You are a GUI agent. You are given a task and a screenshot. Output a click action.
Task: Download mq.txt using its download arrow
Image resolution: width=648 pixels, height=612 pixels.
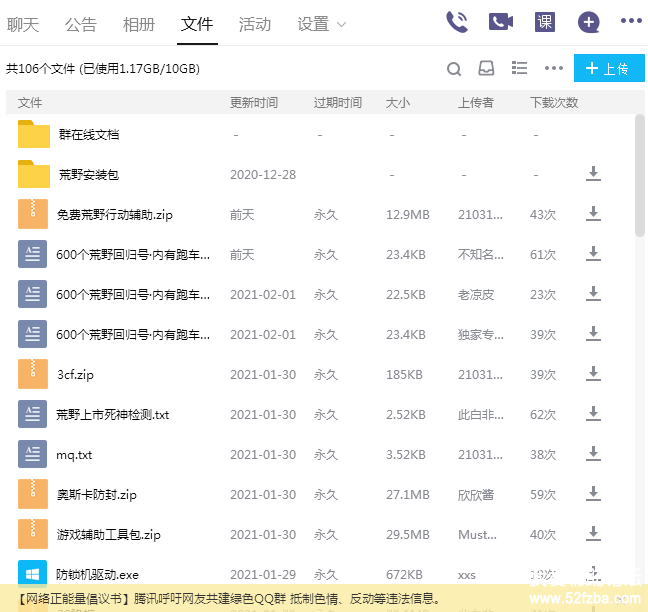593,454
